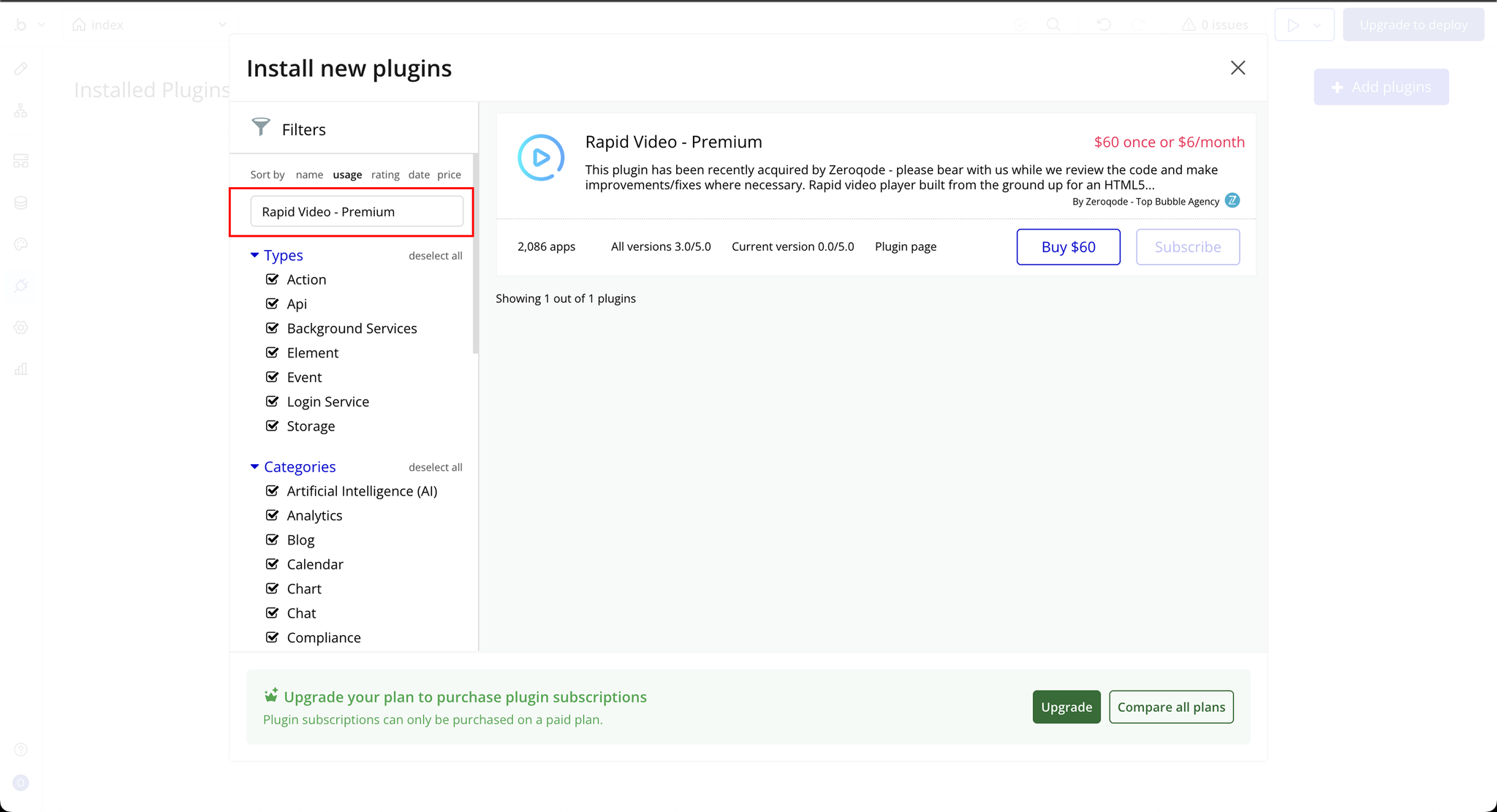
Task: Open the Settings gear icon in sidebar
Action: pyautogui.click(x=20, y=327)
